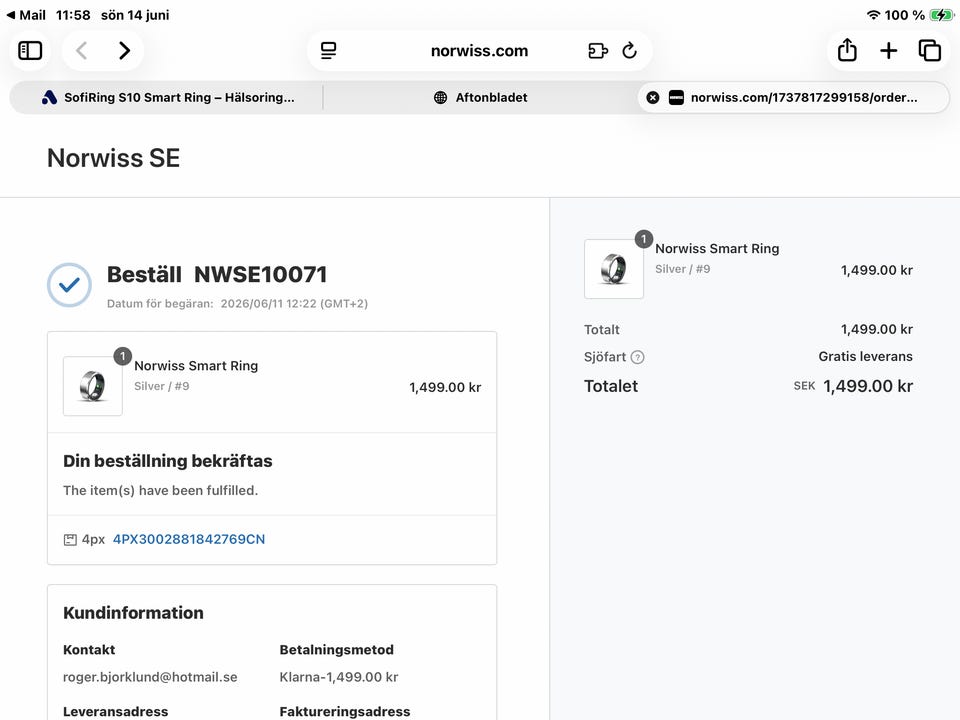
Task: Click payment method Klarna-1,499.00 kr
Action: point(339,677)
